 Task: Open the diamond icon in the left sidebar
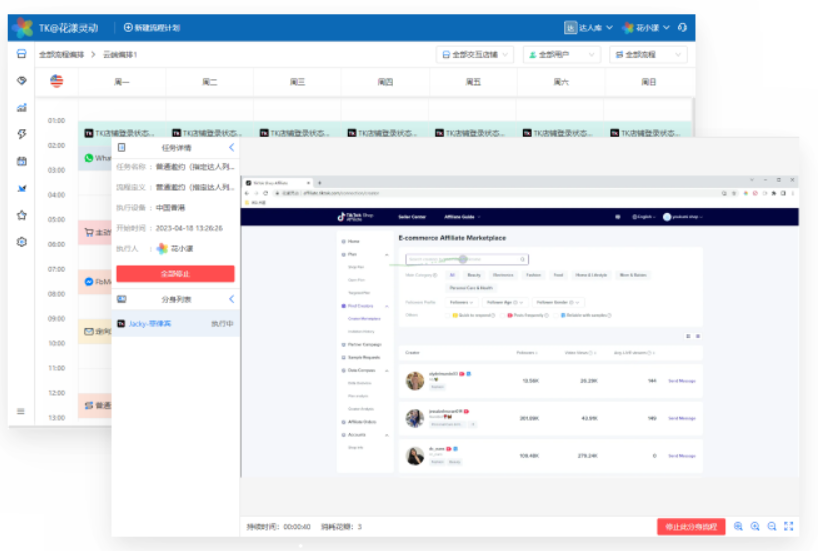click(21, 80)
